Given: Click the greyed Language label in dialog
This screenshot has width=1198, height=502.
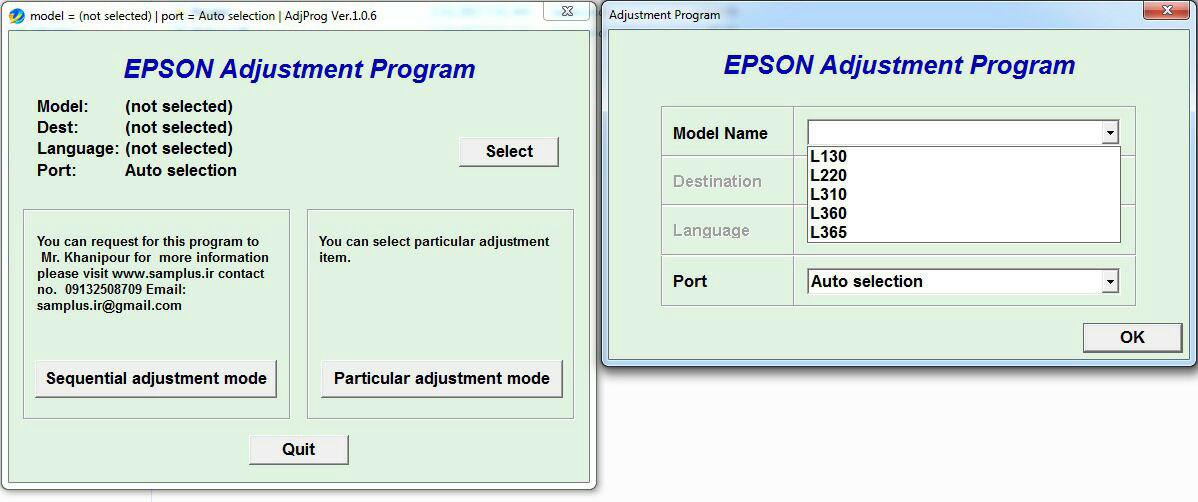Looking at the screenshot, I should point(711,231).
